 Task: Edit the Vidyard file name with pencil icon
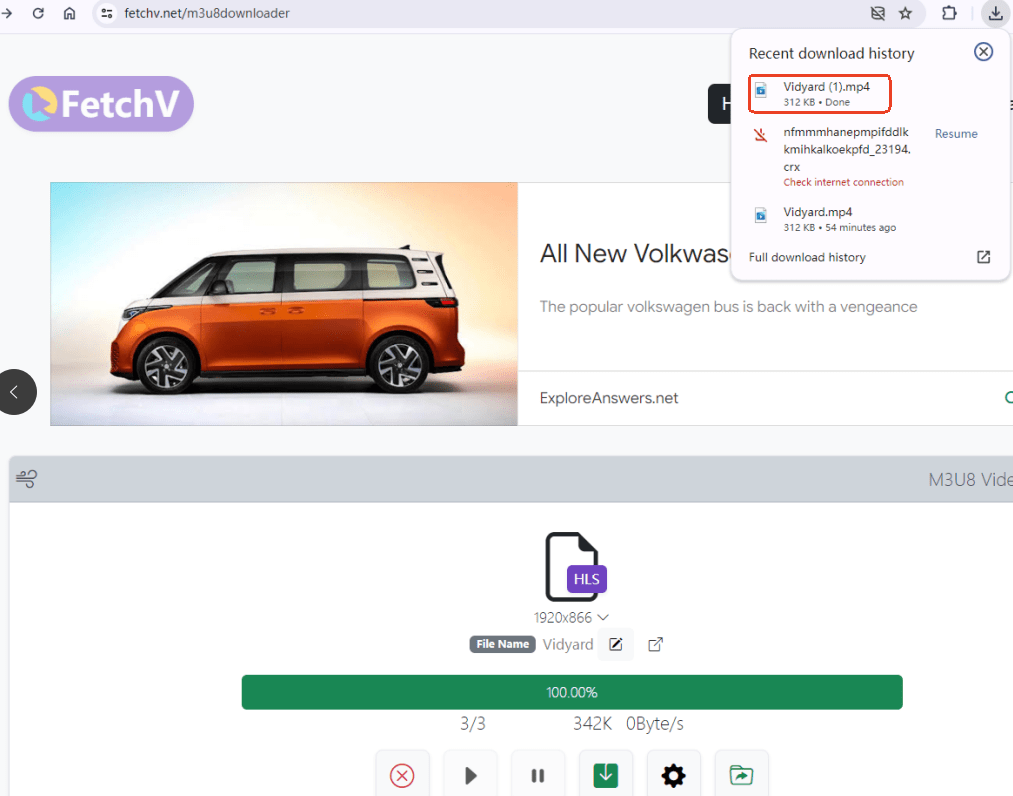tap(616, 645)
